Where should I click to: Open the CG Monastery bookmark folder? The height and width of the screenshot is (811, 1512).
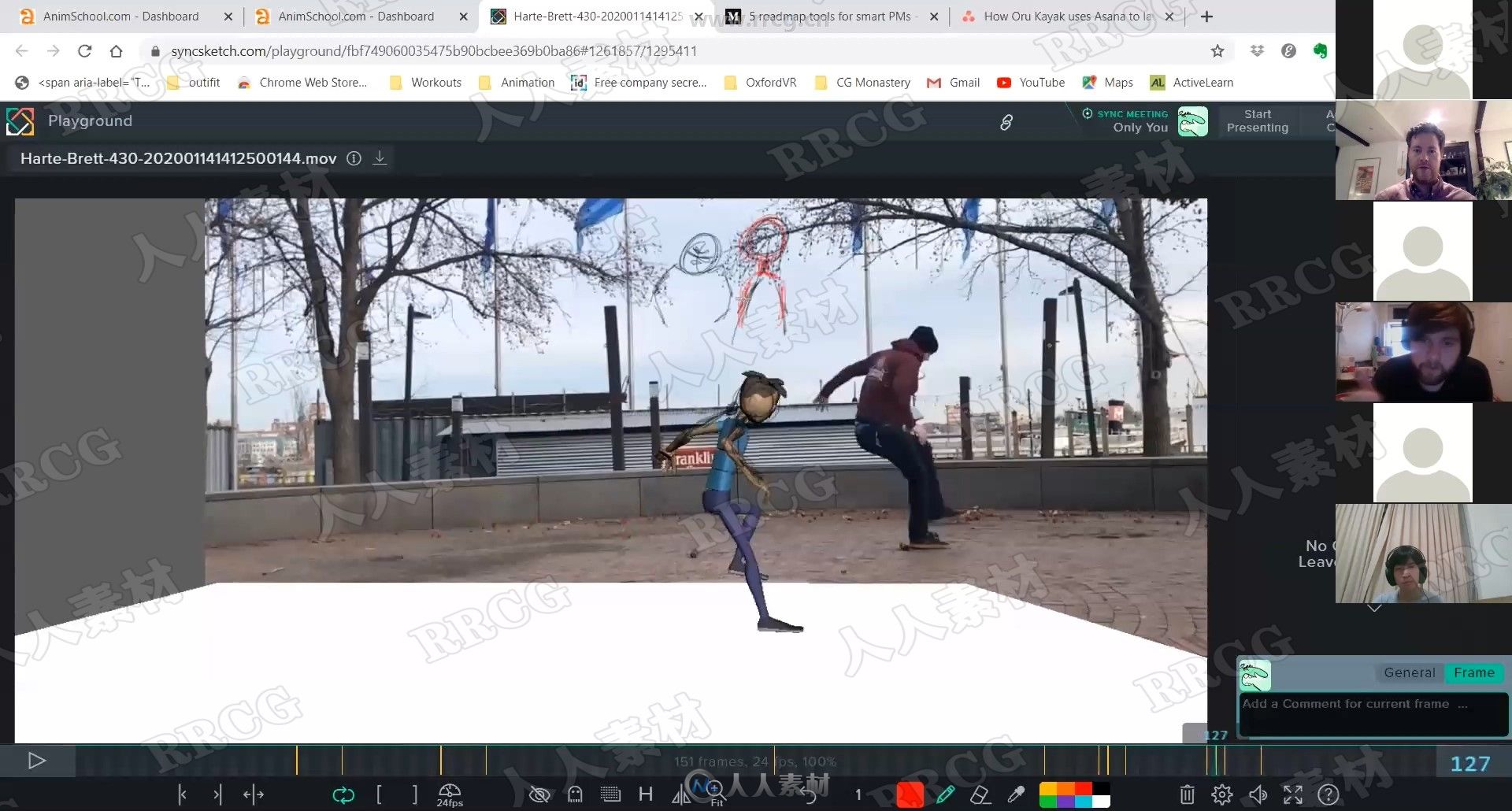click(x=862, y=82)
